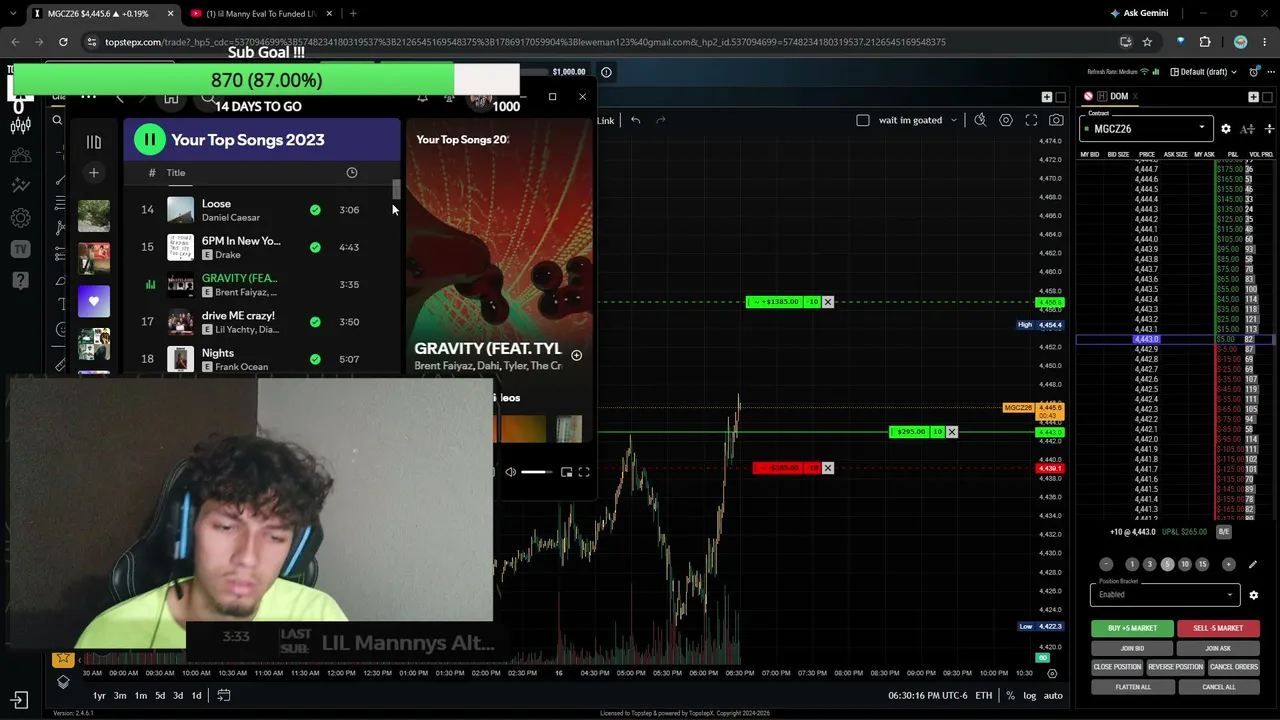Screen dimensions: 1280x720
Task: Click the JOIN BID button
Action: coord(1133,648)
